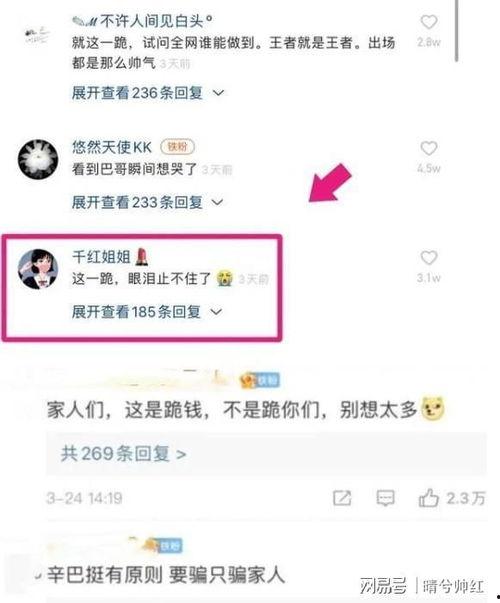Viewport: 500px width, 603px height.
Task: Open 悠然天使KK's avatar
Action: (38, 159)
